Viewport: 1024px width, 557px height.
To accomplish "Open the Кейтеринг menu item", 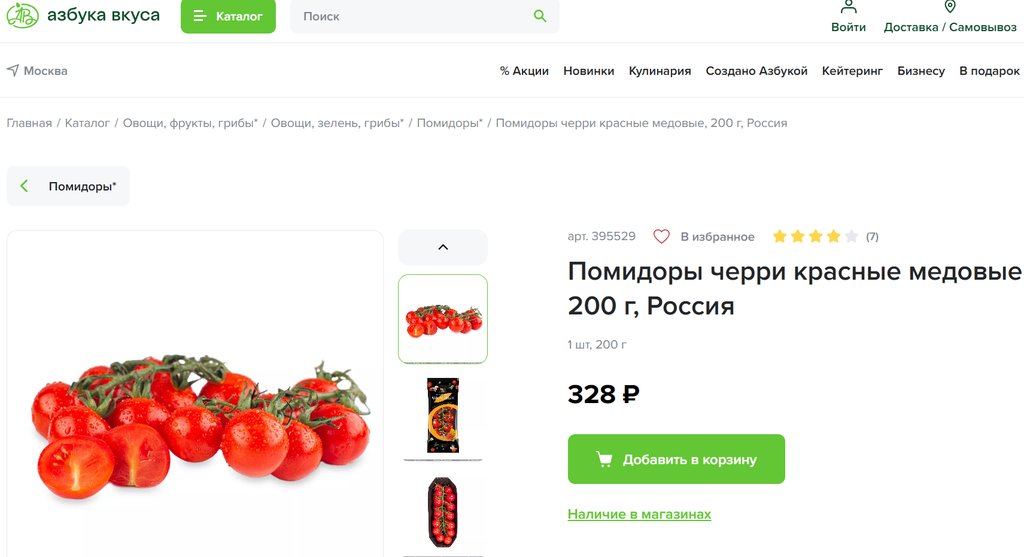I will (852, 71).
